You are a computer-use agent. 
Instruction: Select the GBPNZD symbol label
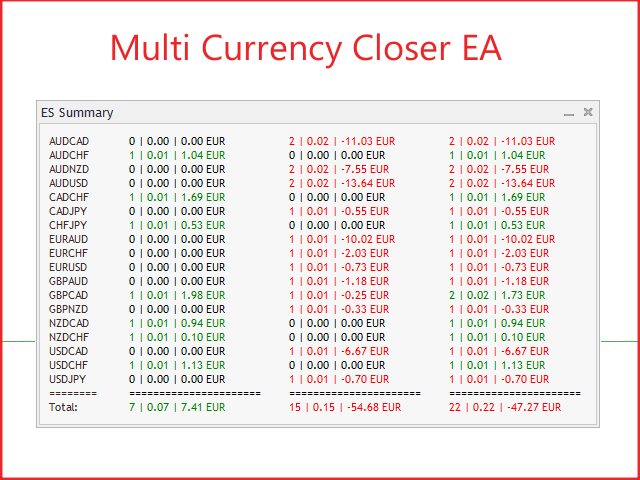point(69,309)
